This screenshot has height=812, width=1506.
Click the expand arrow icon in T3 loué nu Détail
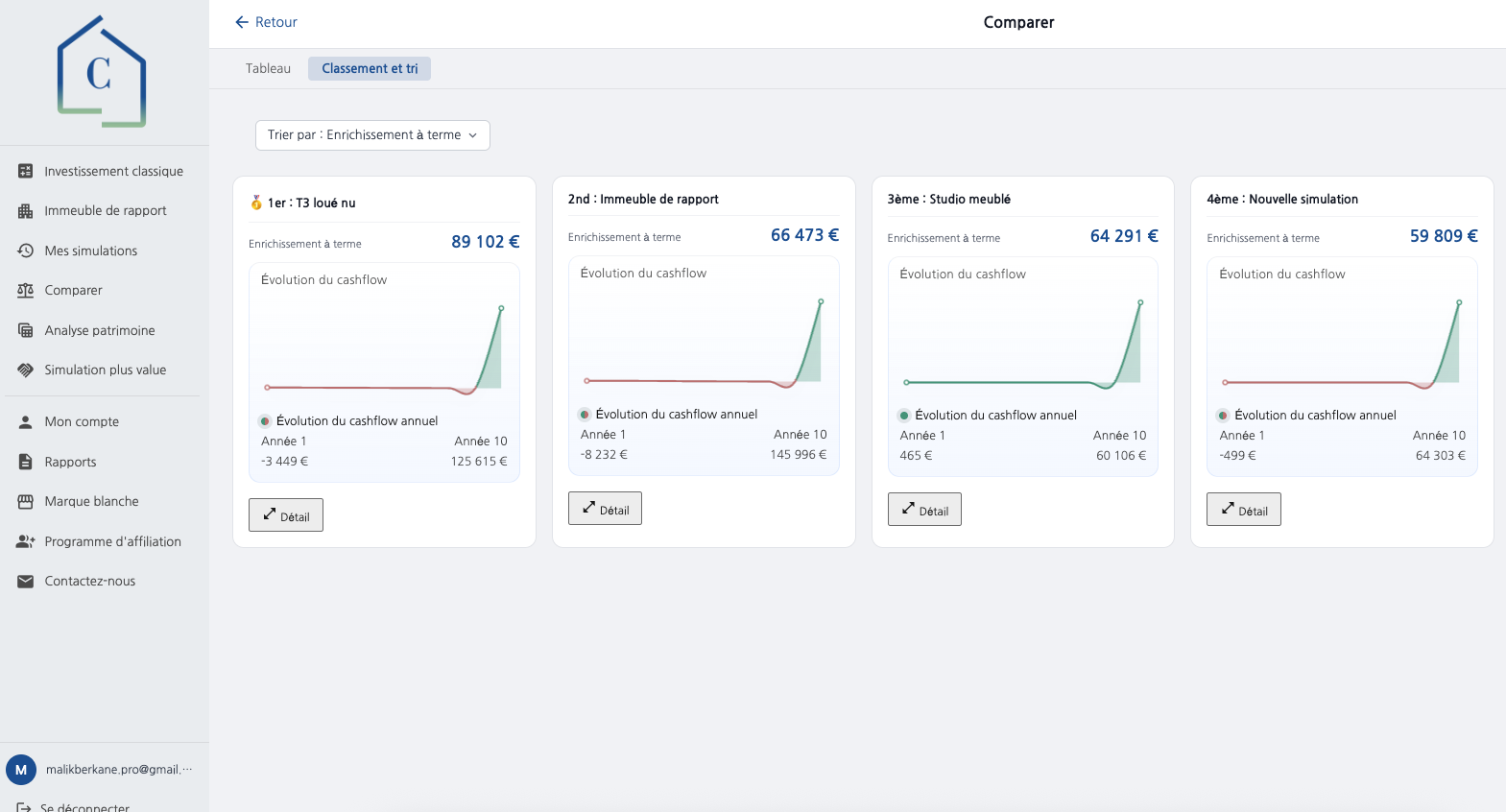pos(270,513)
